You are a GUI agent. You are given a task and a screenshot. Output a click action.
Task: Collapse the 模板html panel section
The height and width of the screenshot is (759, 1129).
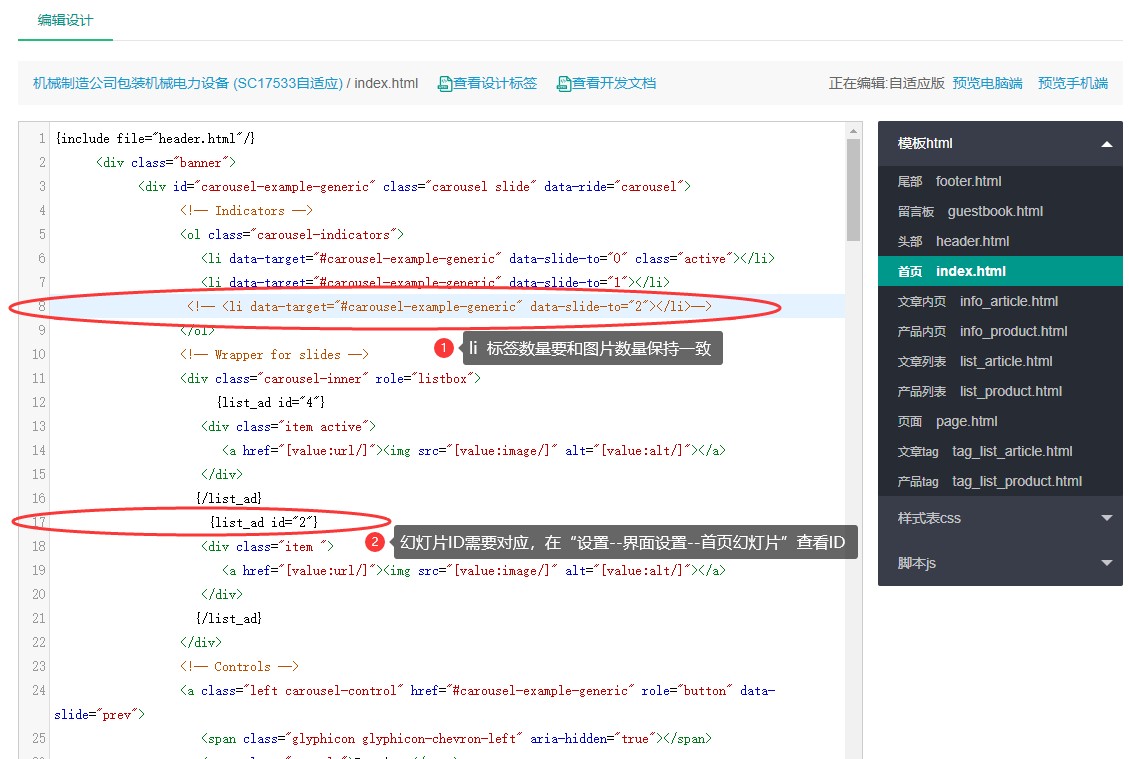[x=1107, y=143]
